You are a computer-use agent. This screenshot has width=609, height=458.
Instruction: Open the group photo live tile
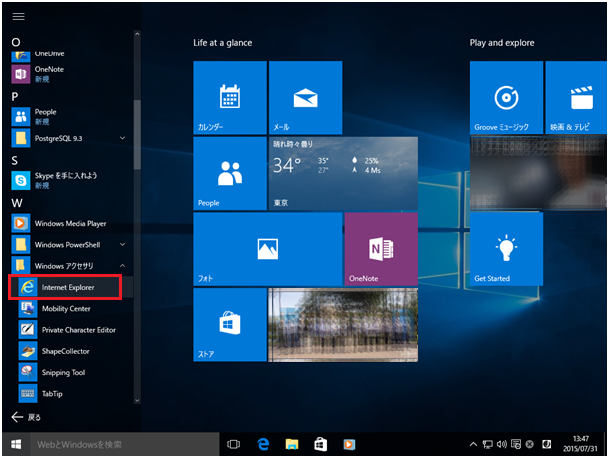[343, 325]
